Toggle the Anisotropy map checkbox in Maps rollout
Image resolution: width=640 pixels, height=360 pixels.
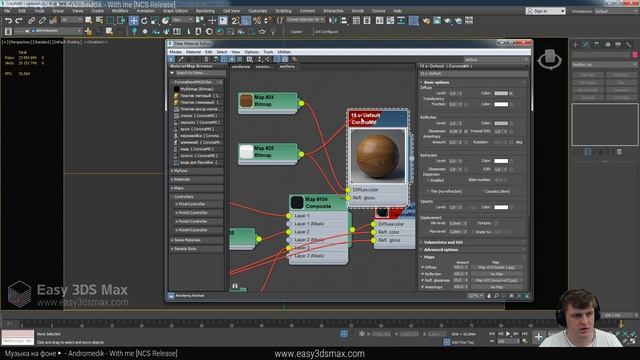coord(422,287)
